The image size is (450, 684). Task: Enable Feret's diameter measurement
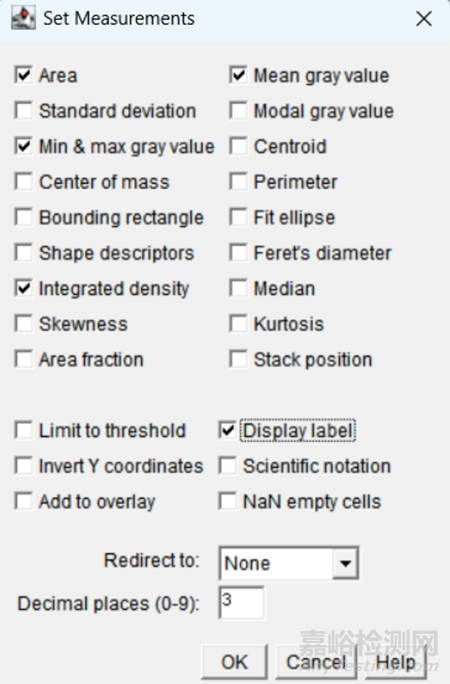[x=238, y=253]
